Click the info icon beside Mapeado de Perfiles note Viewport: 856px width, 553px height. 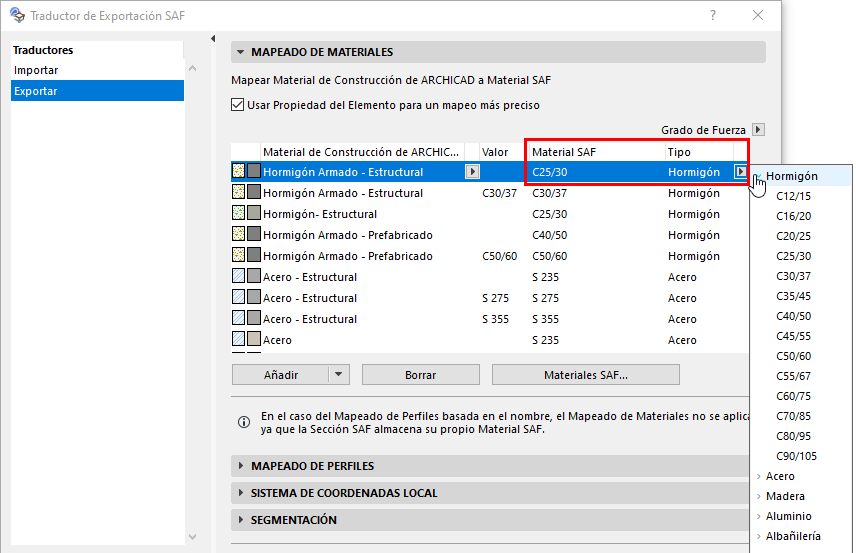pos(244,422)
